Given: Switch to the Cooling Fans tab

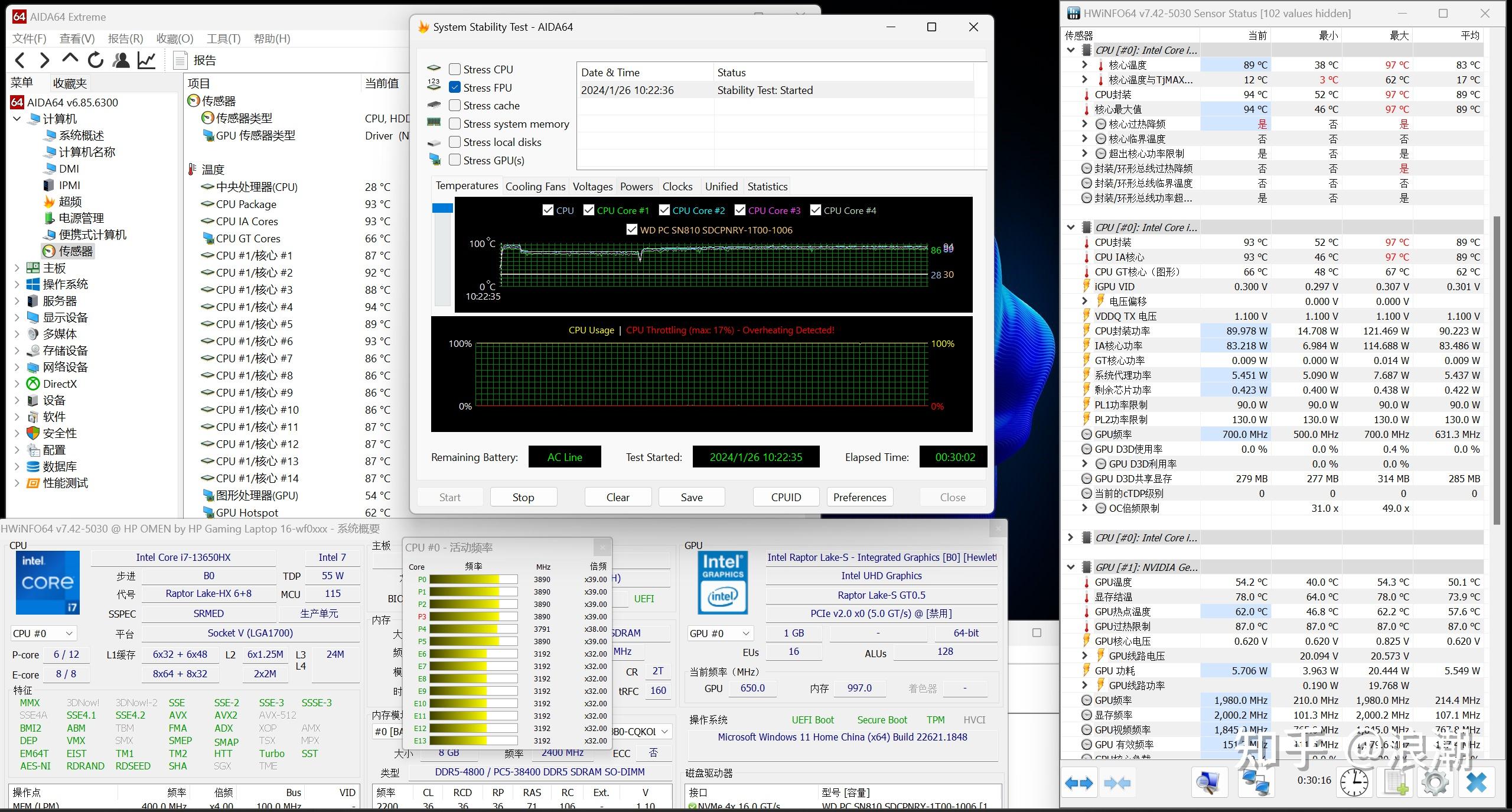Looking at the screenshot, I should click(x=535, y=187).
